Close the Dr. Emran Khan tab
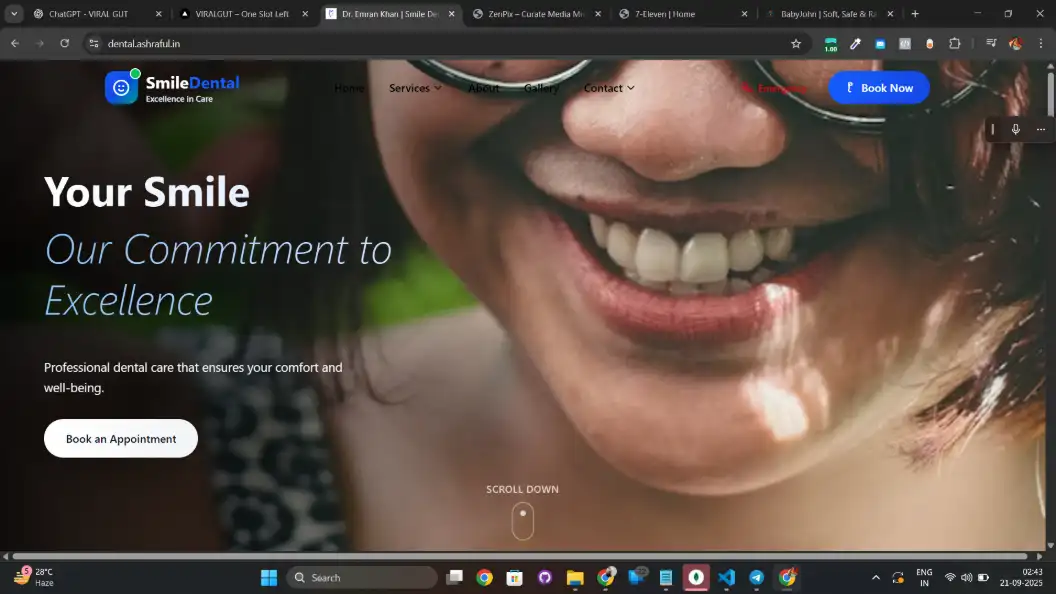The height and width of the screenshot is (594, 1056). [451, 13]
